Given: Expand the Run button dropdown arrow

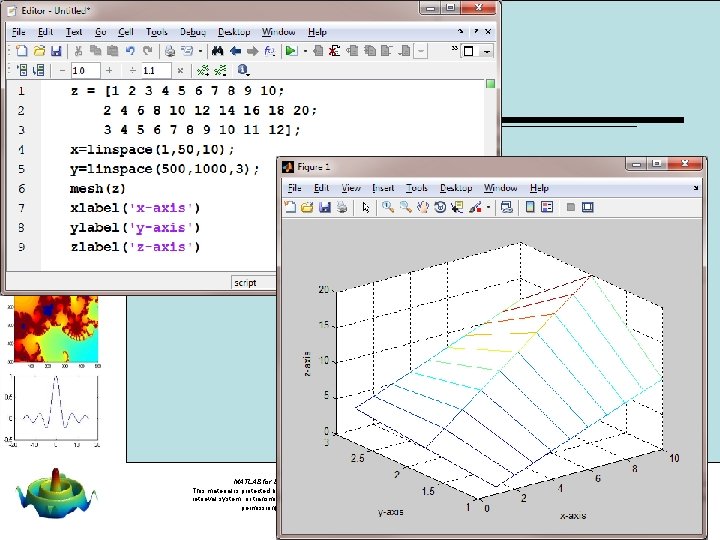Looking at the screenshot, I should [x=305, y=51].
